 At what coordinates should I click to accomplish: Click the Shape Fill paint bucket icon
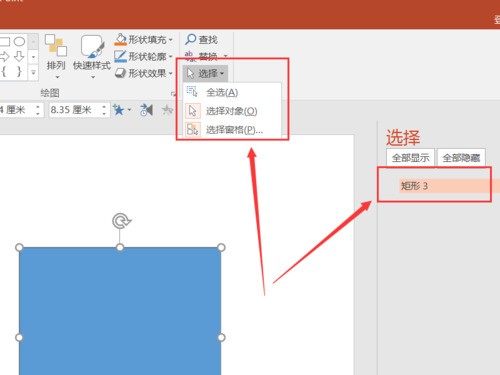click(x=120, y=39)
